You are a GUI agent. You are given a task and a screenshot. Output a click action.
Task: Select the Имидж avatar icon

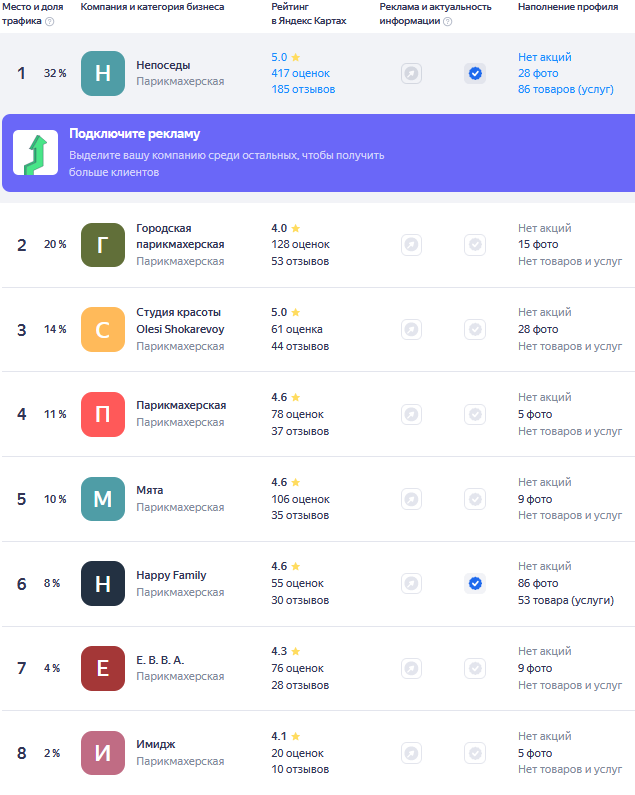(x=103, y=753)
